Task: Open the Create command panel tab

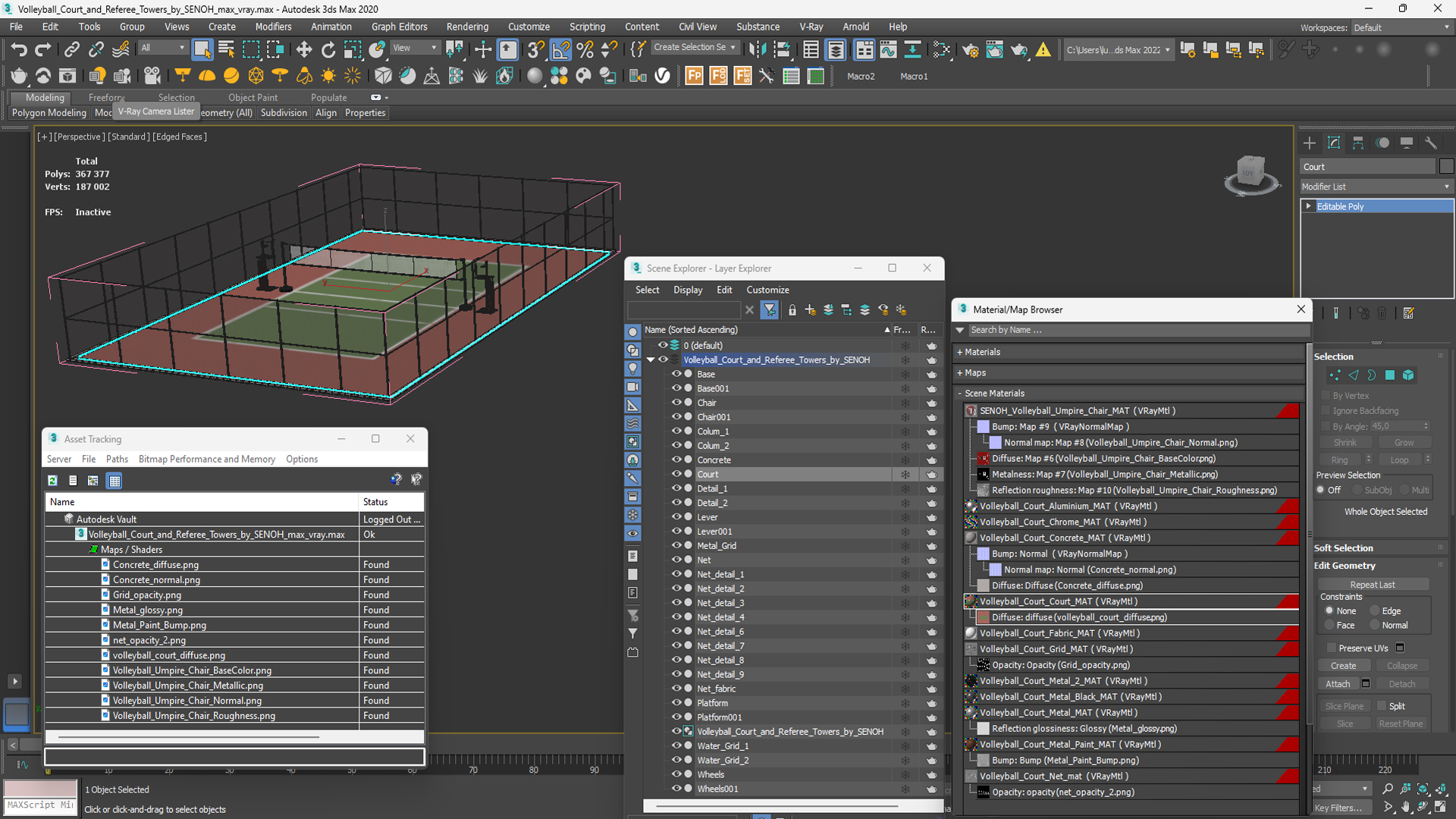Action: [x=1310, y=143]
